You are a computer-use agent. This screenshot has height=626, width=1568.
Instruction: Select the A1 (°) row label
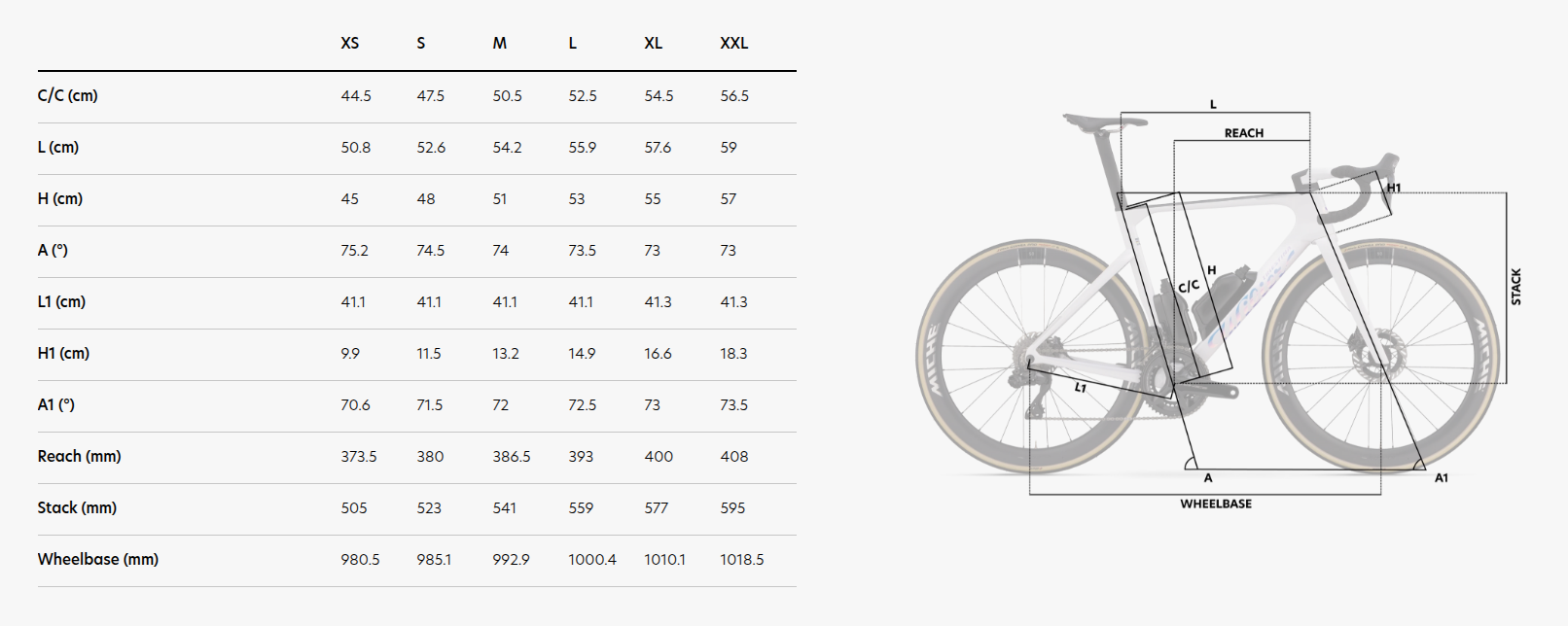tap(56, 404)
